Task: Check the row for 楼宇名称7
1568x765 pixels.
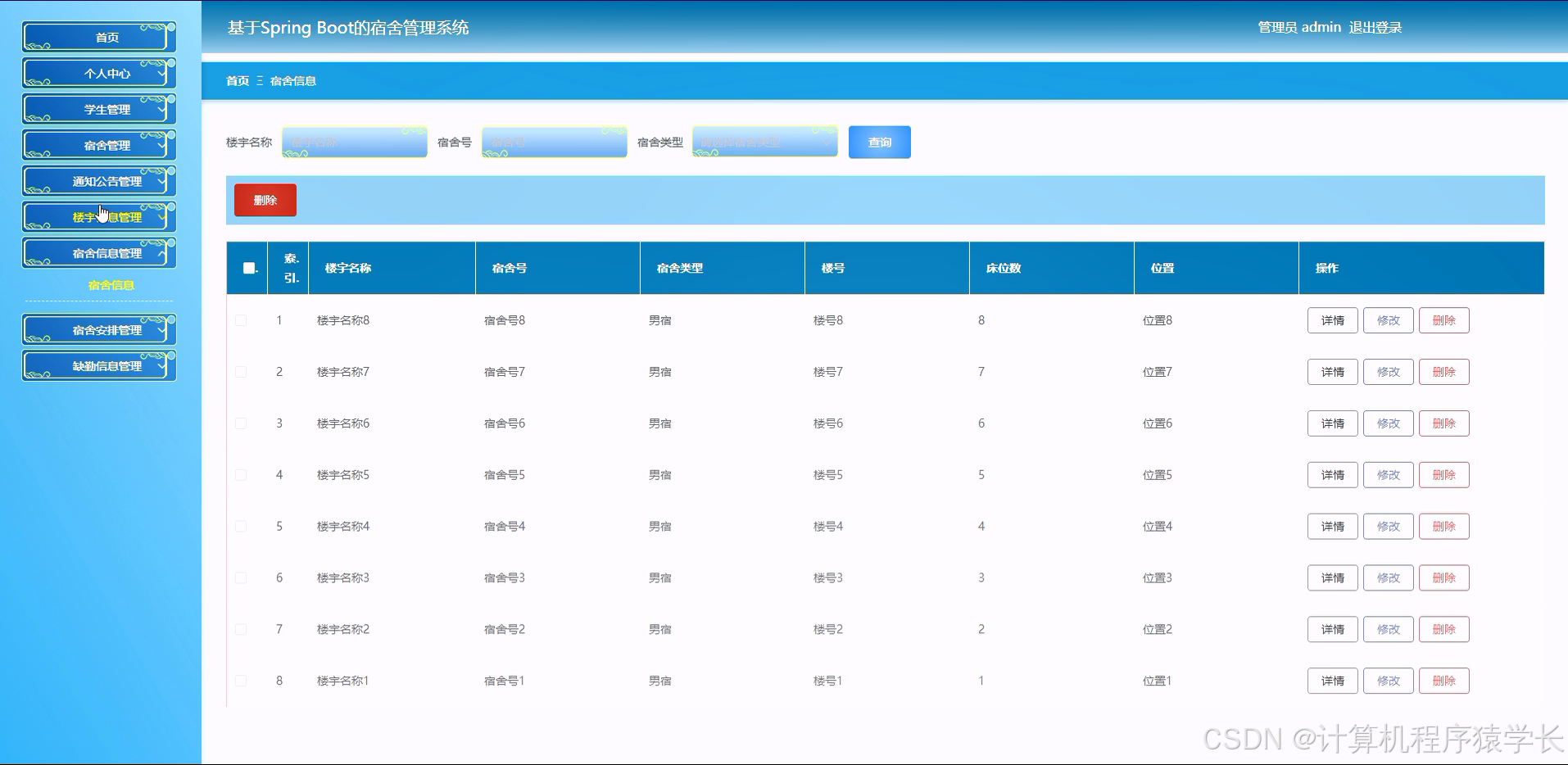Action: pos(241,372)
